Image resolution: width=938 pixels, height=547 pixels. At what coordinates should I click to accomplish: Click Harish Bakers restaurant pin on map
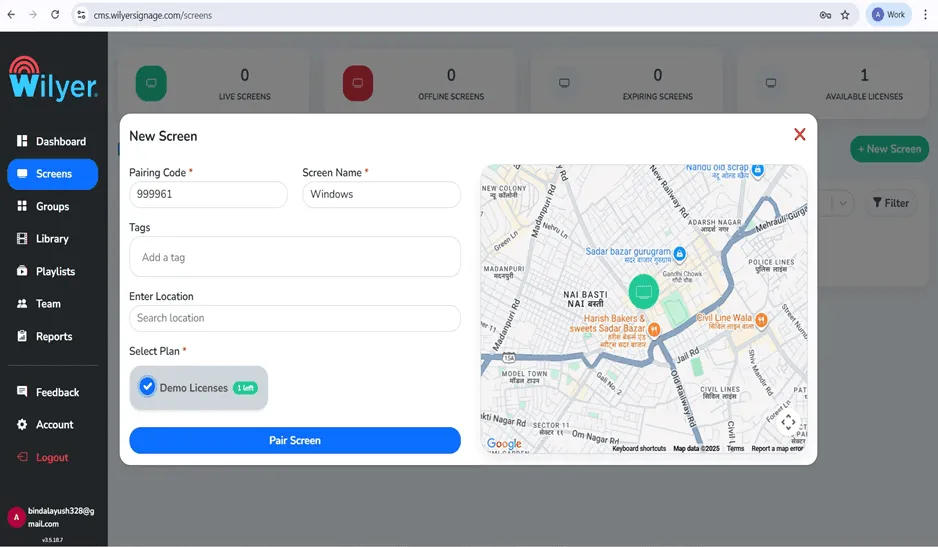654,329
